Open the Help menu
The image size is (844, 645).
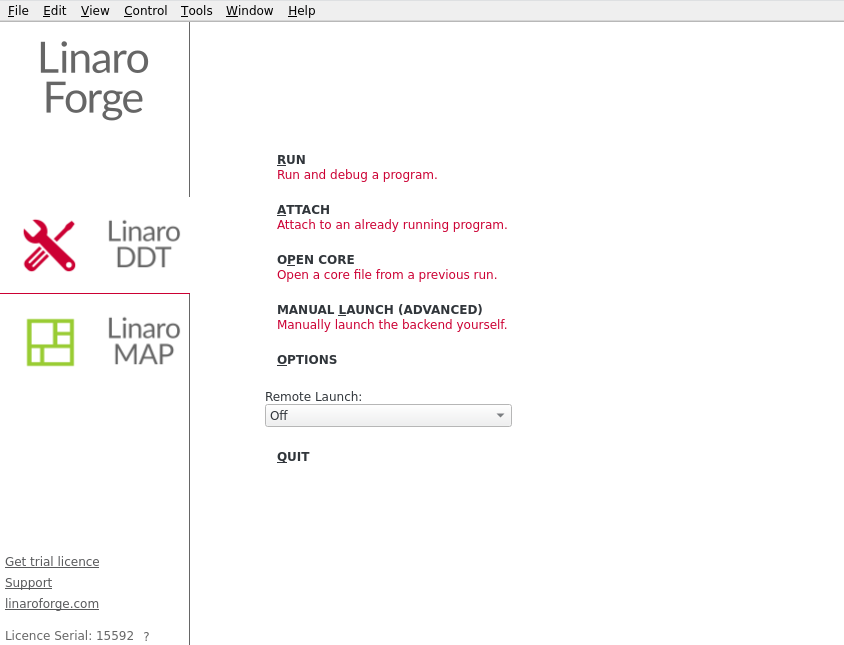tap(301, 11)
